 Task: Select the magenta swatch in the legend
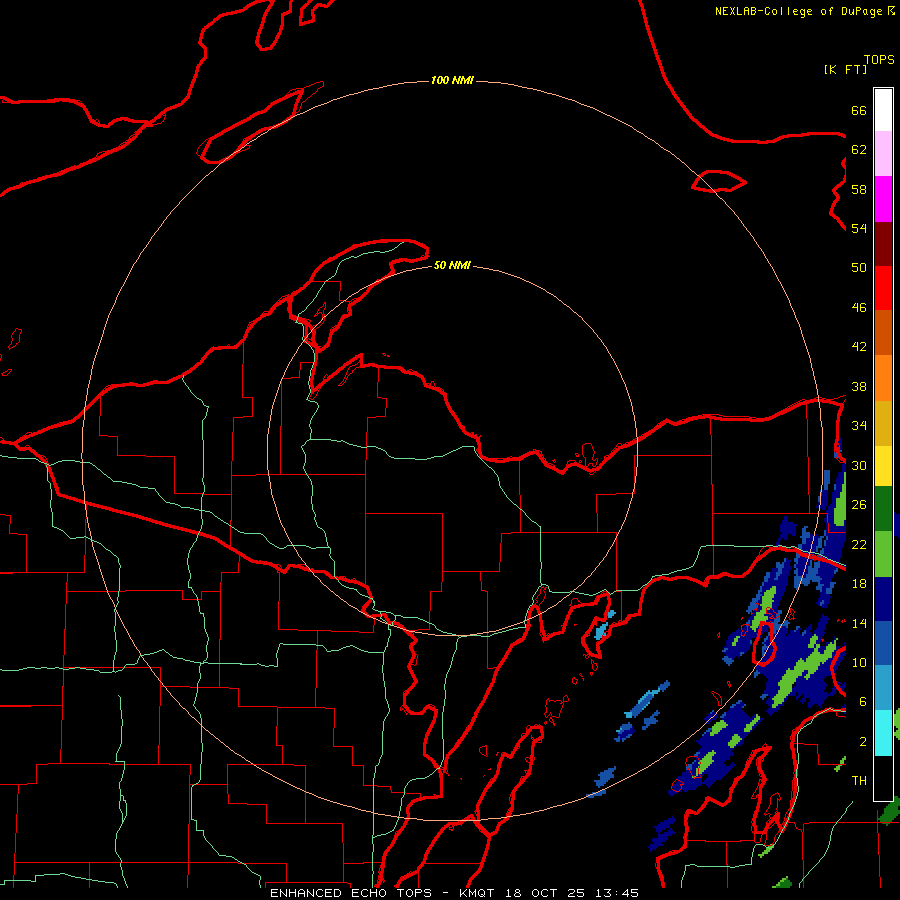[883, 199]
